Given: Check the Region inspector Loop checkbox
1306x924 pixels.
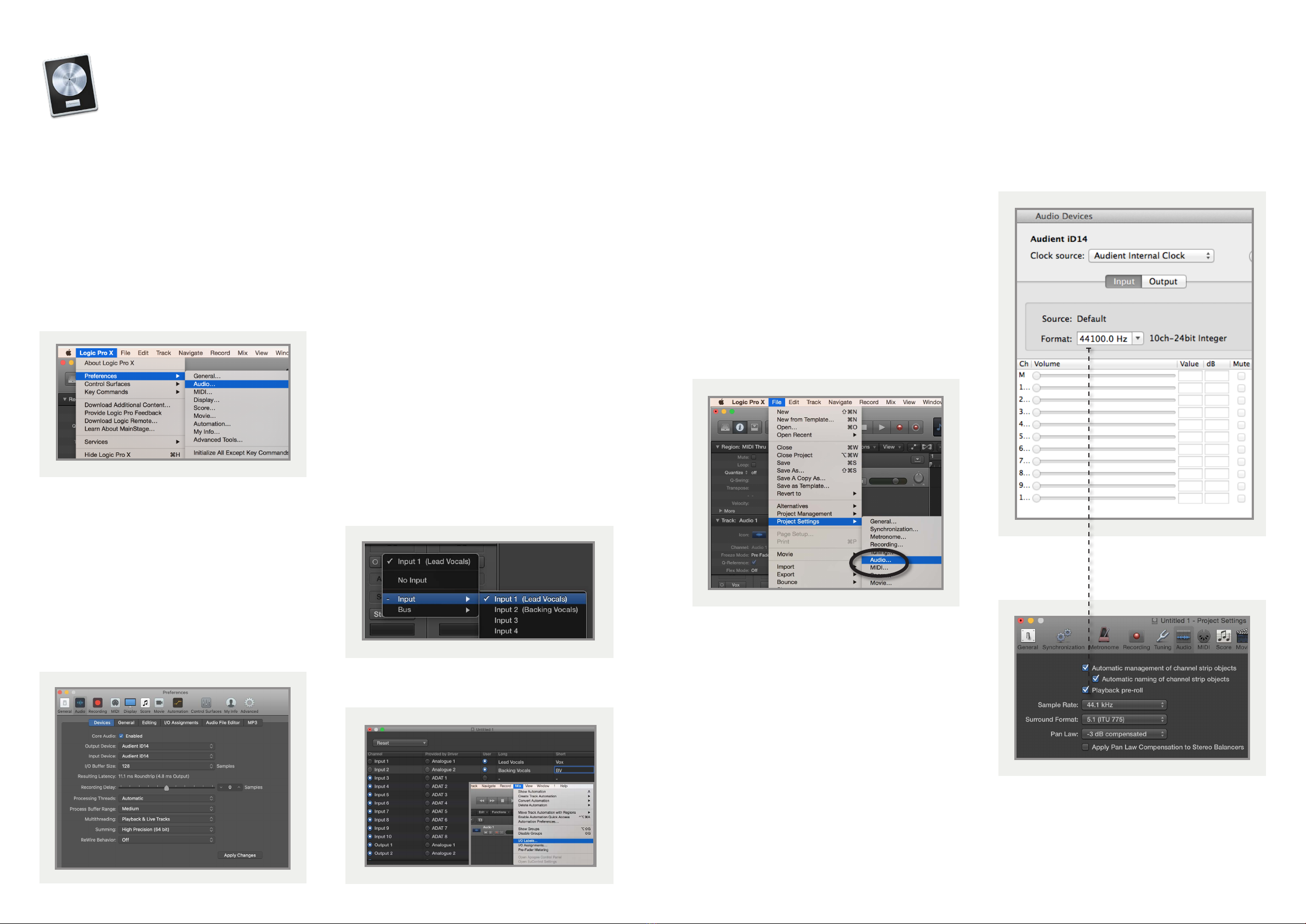Looking at the screenshot, I should tap(754, 465).
